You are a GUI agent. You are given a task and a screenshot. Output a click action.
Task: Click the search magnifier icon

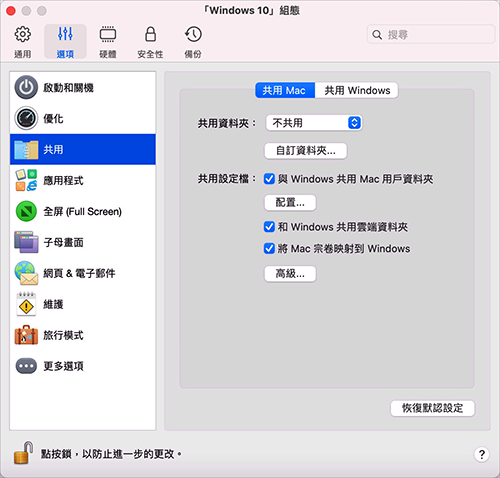(x=377, y=34)
